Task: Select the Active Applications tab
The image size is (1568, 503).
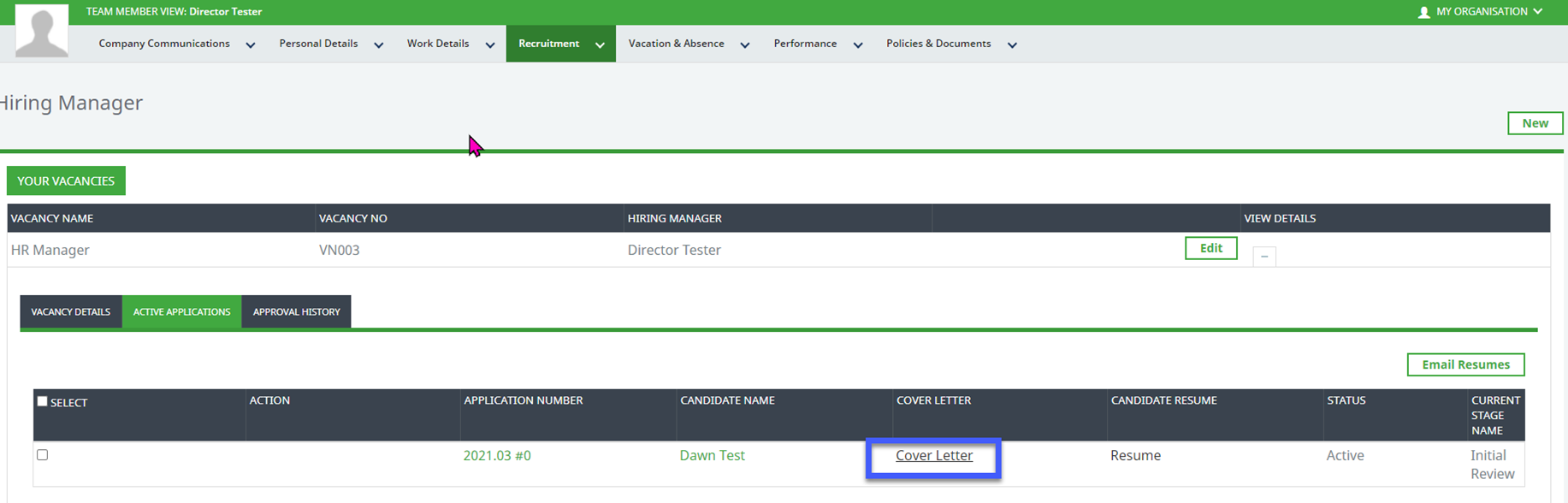Action: pos(181,312)
